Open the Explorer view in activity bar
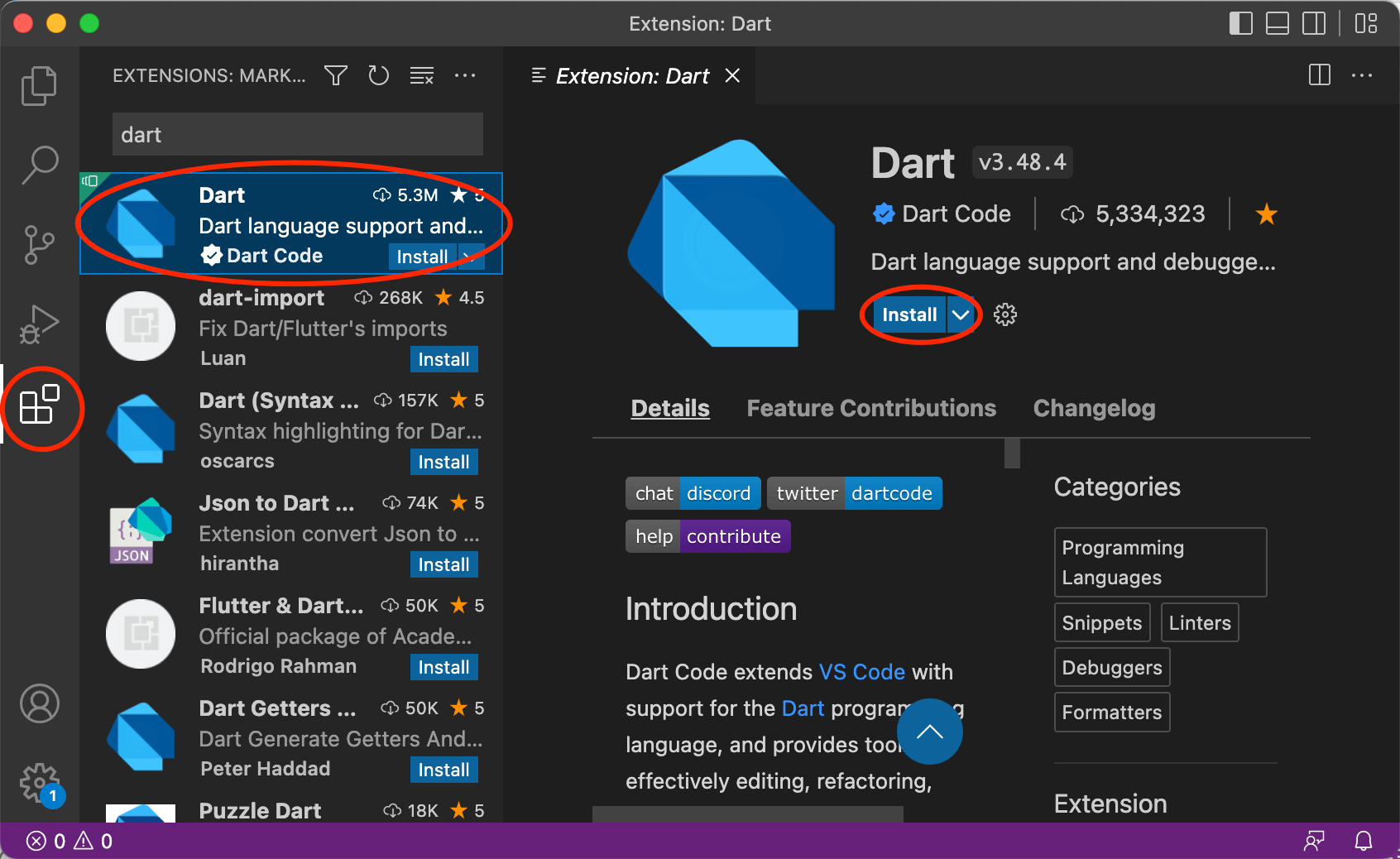The width and height of the screenshot is (1400, 859). coord(39,85)
